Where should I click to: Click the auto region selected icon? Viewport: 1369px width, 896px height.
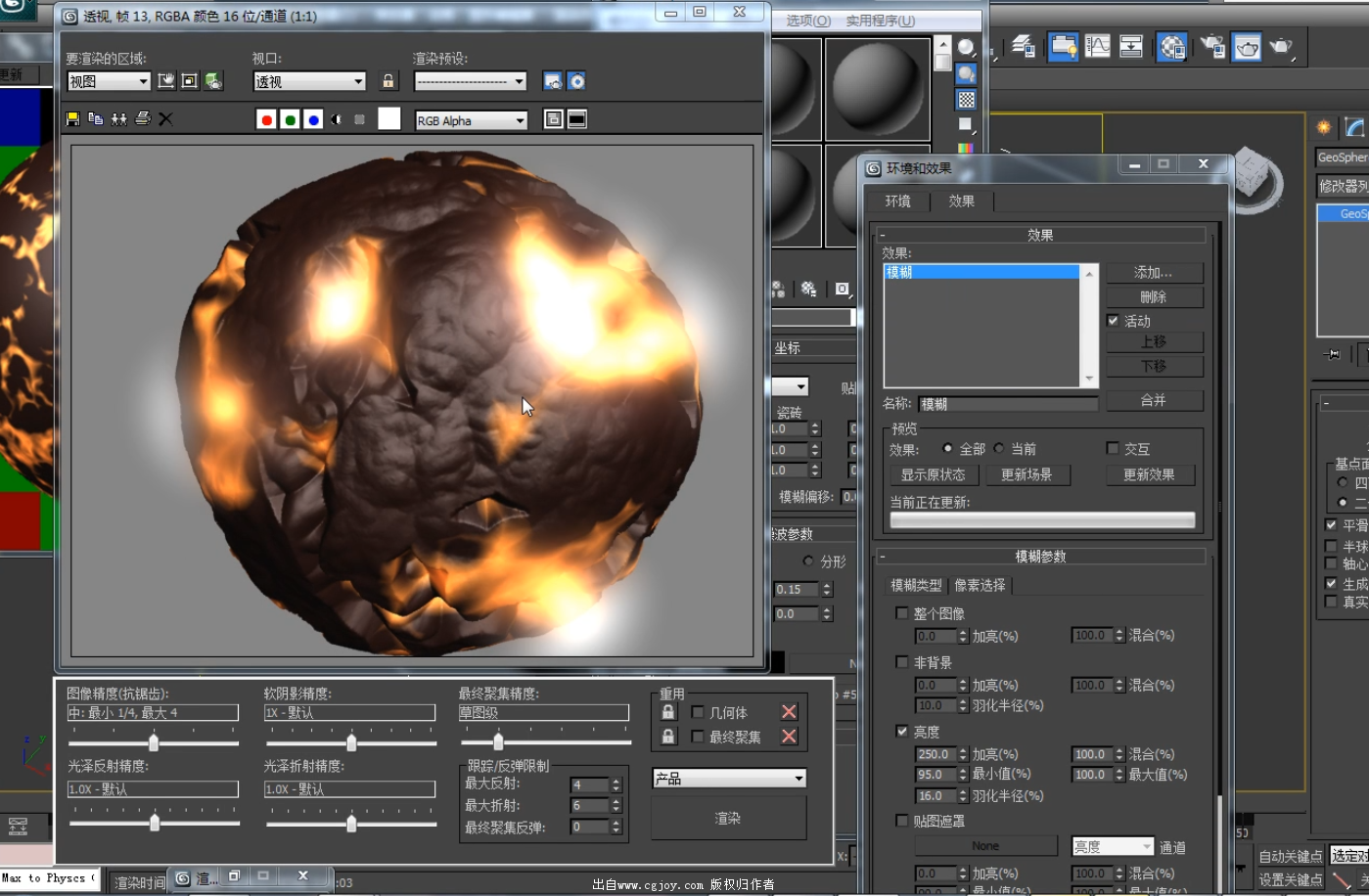click(190, 81)
